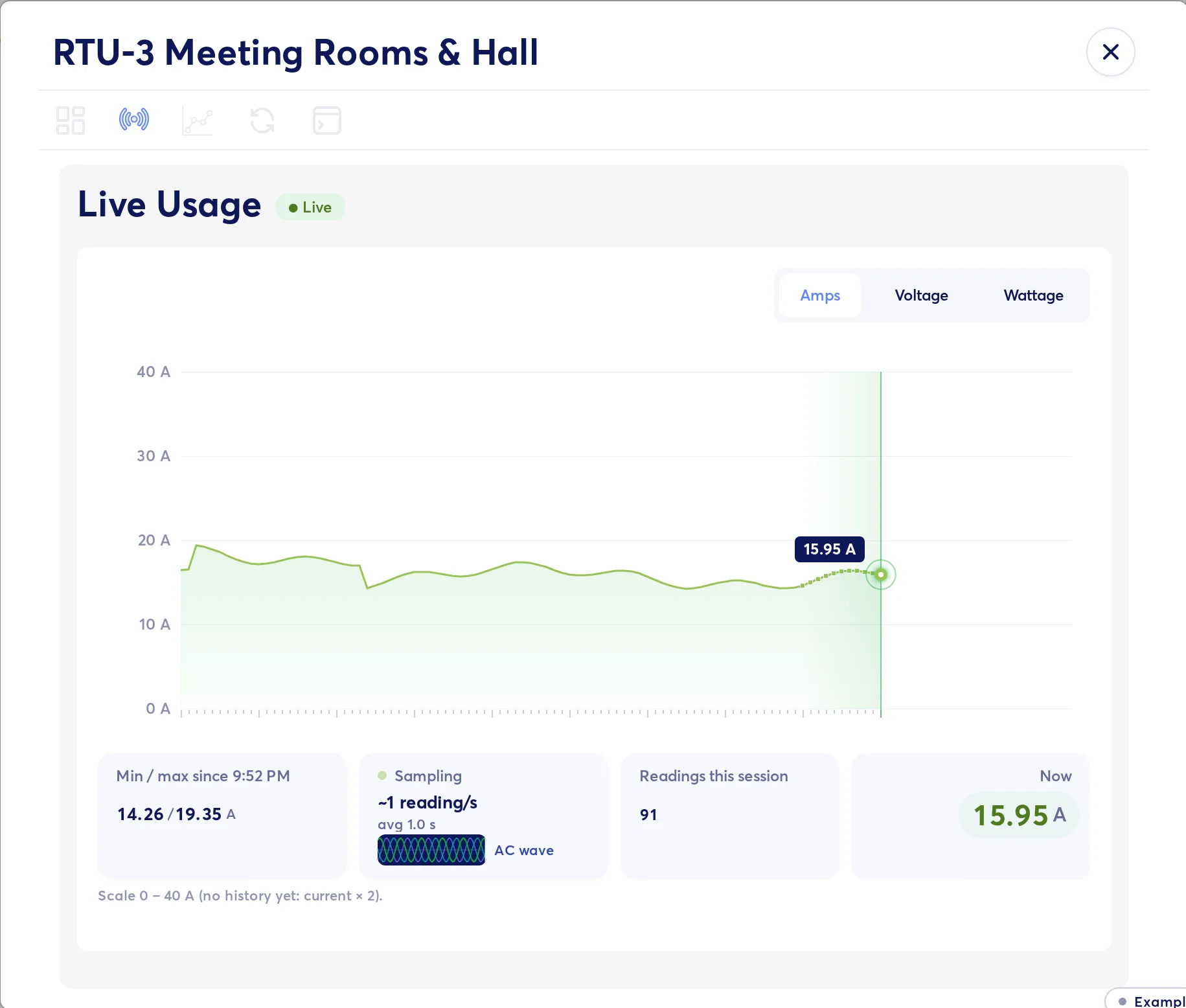Image resolution: width=1186 pixels, height=1008 pixels.
Task: Click the 20 A axis label
Action: tap(154, 540)
